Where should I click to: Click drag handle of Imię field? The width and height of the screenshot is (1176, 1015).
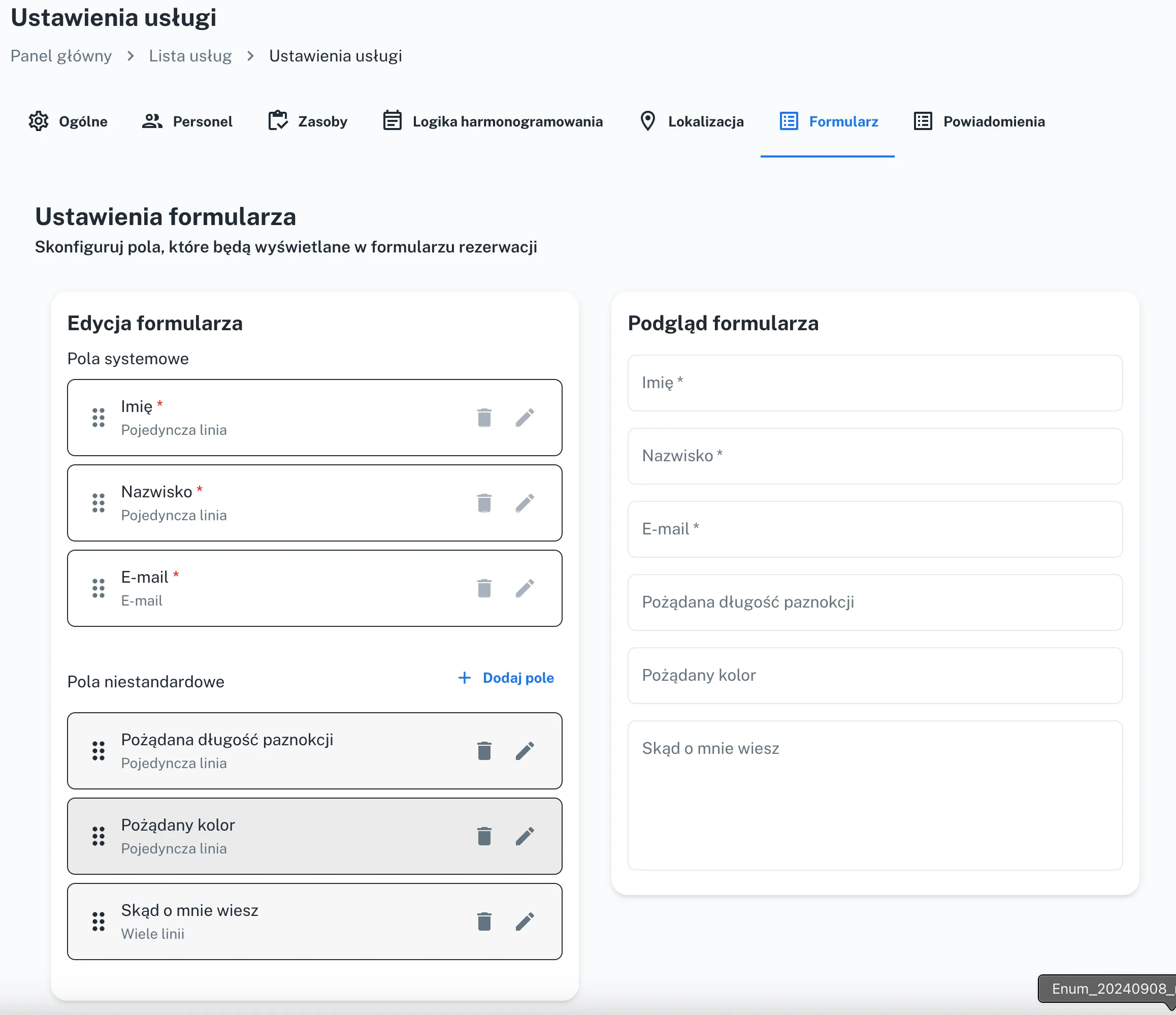coord(98,418)
